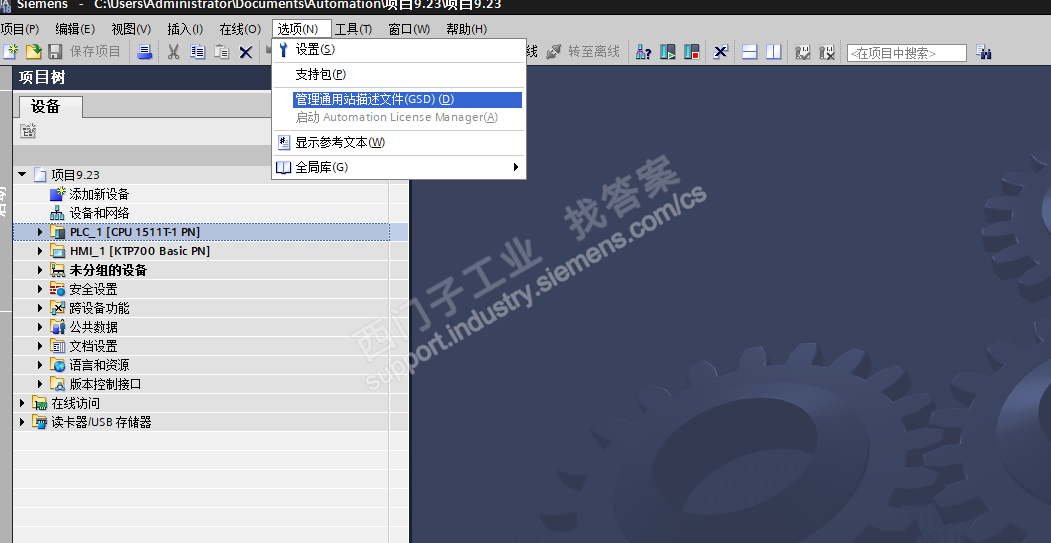The height and width of the screenshot is (543, 1051).
Task: Click the cross-reference icon with X
Action: click(x=721, y=52)
